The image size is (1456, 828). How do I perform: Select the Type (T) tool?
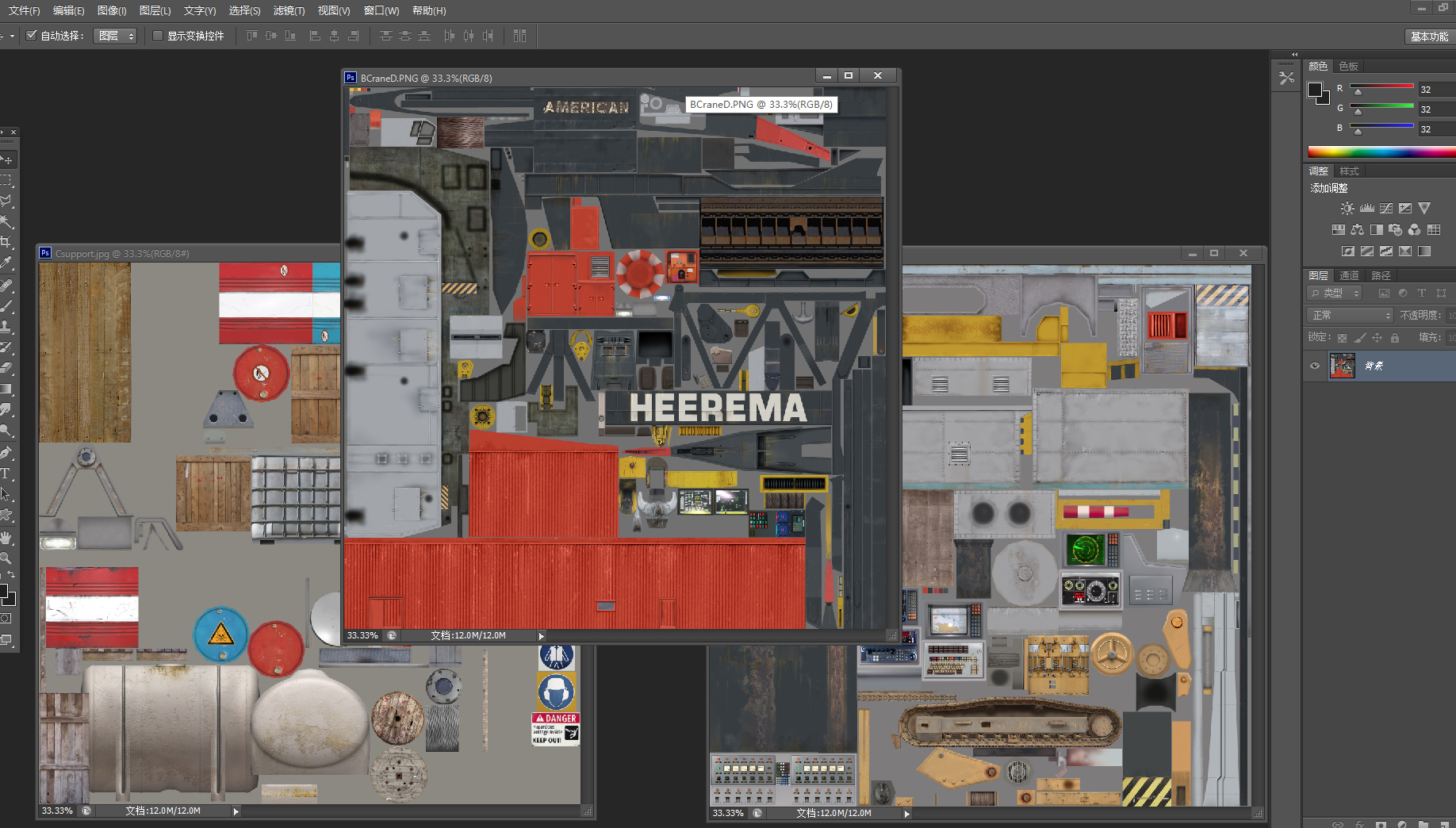(6, 473)
